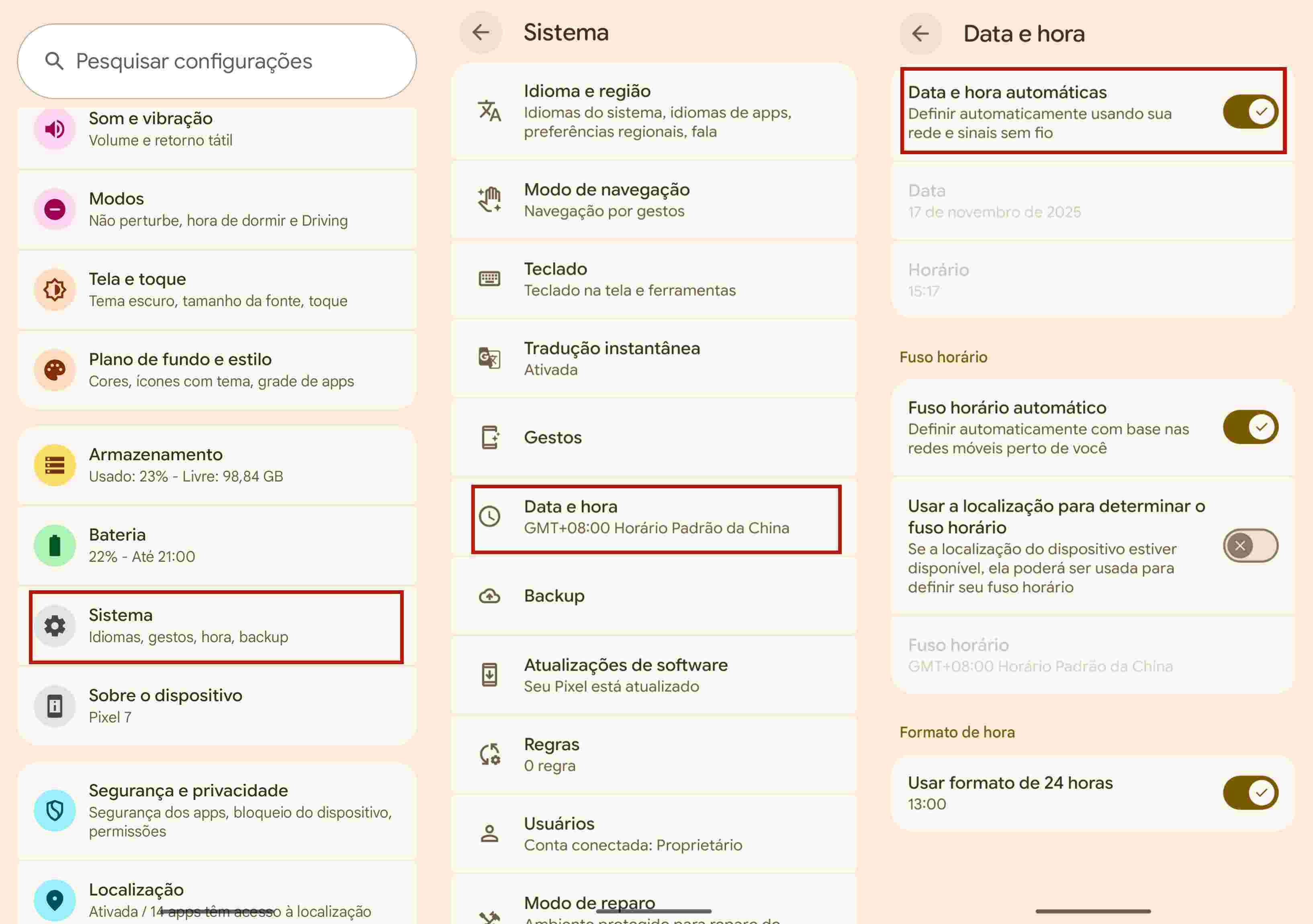
Task: Tap the back arrow on Data e hora screen
Action: [x=921, y=34]
